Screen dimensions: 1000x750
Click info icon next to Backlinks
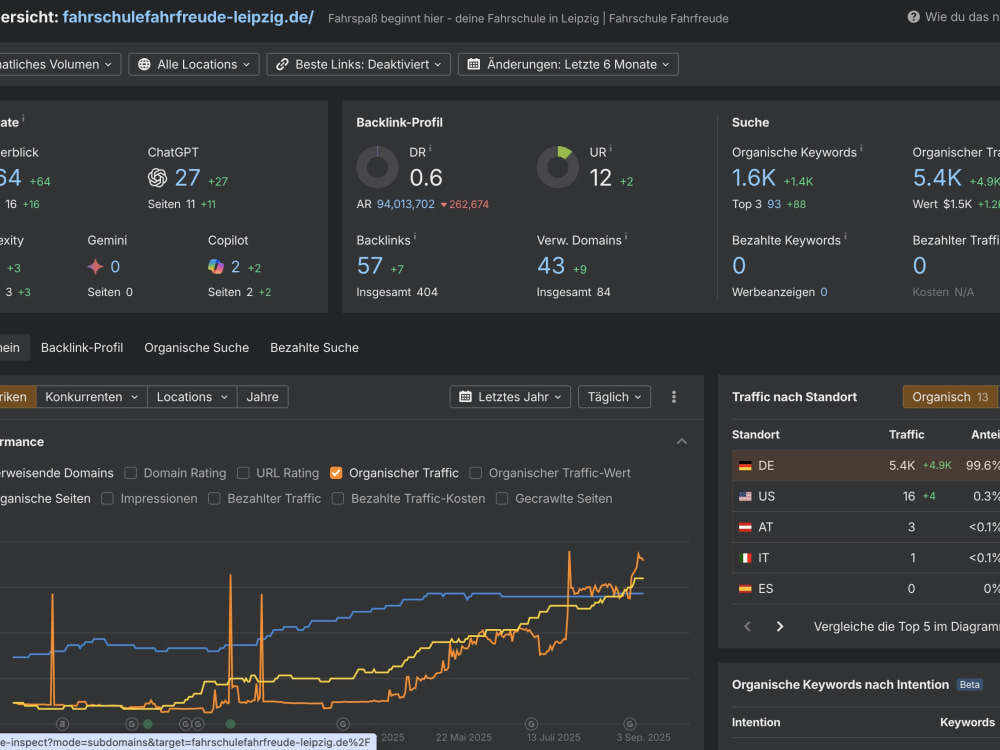click(415, 237)
